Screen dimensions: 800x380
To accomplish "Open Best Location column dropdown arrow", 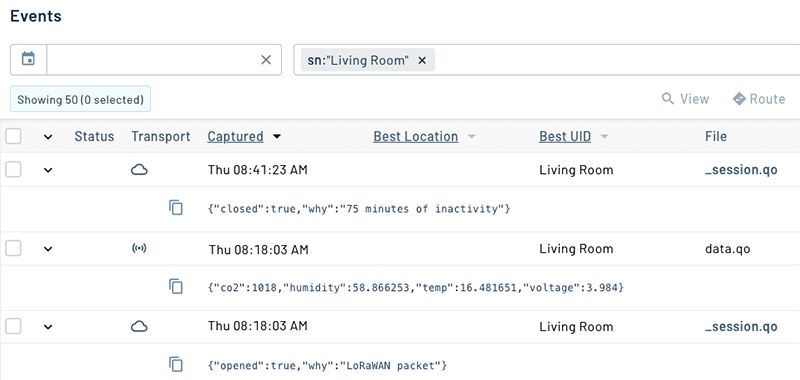I will click(471, 137).
